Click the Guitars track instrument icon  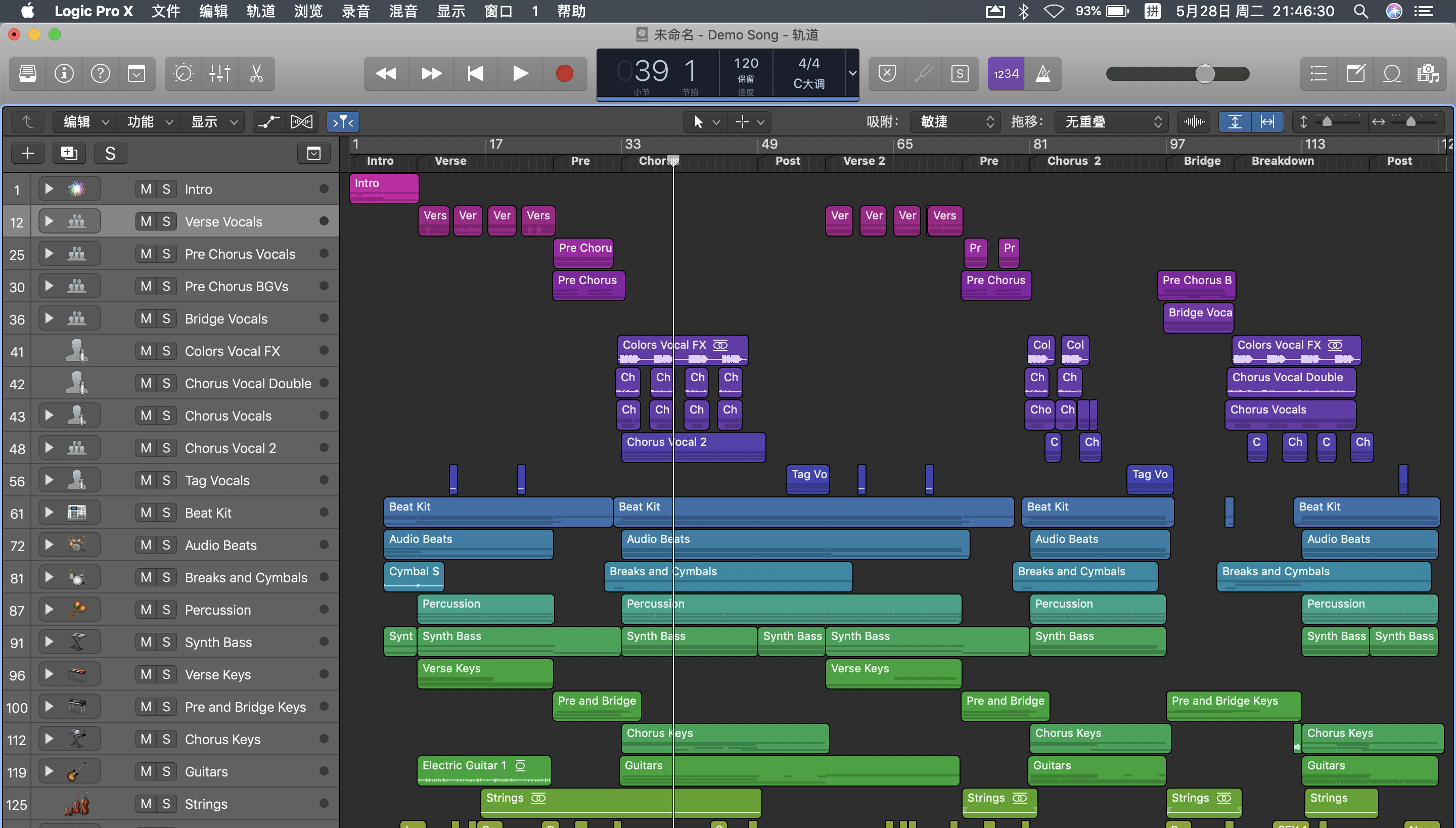point(77,772)
